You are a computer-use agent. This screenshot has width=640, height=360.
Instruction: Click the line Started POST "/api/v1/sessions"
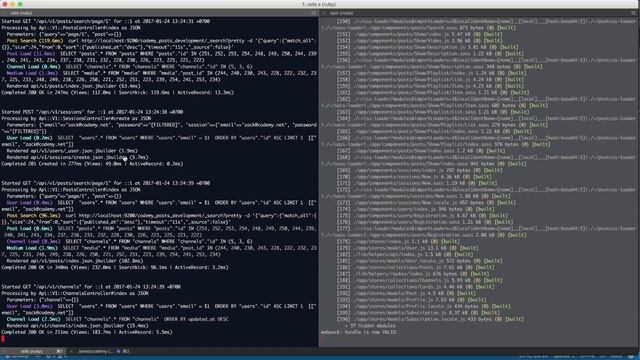click(92, 112)
